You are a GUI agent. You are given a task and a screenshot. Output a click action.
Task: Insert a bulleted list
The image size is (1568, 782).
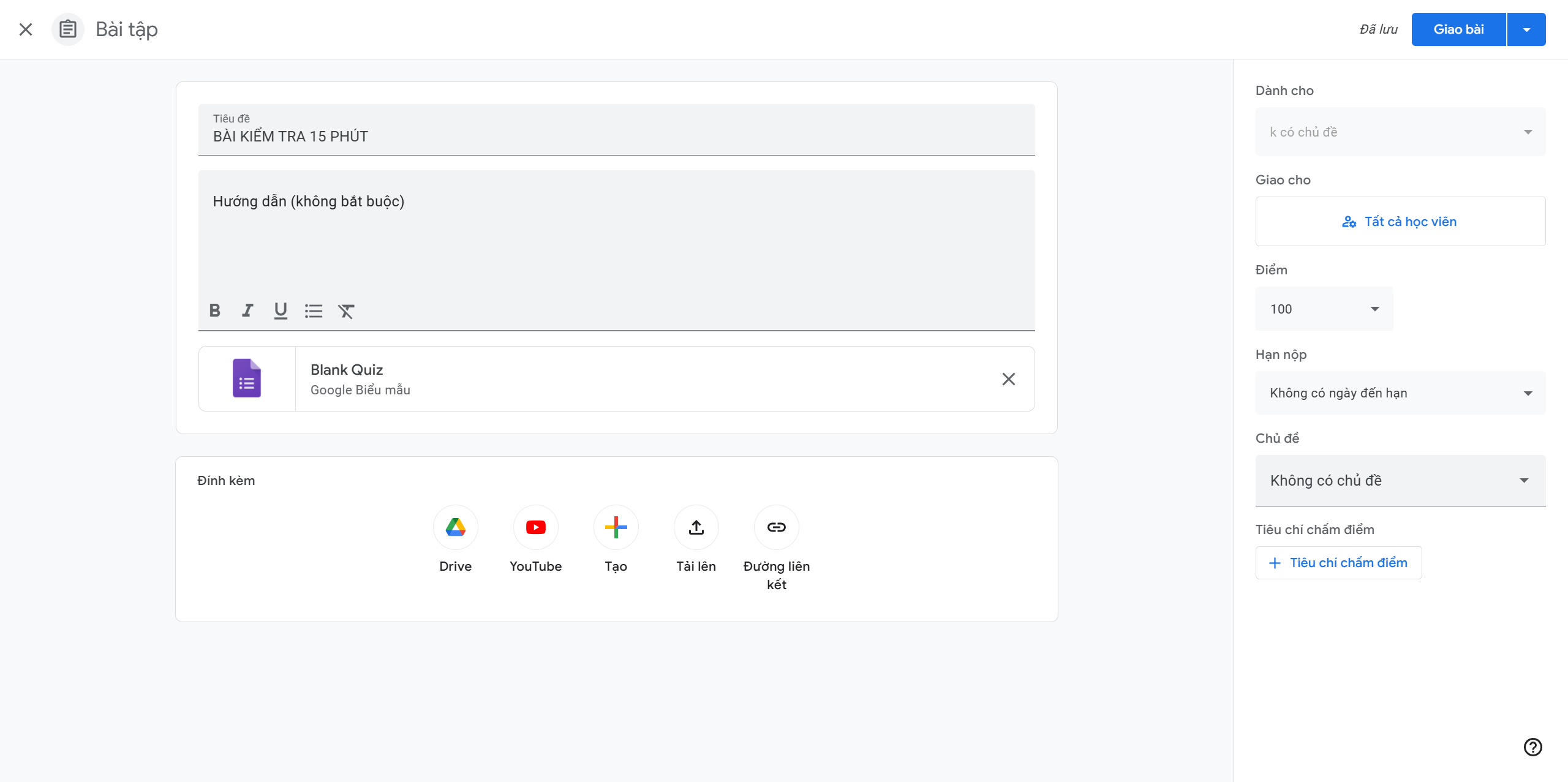313,311
